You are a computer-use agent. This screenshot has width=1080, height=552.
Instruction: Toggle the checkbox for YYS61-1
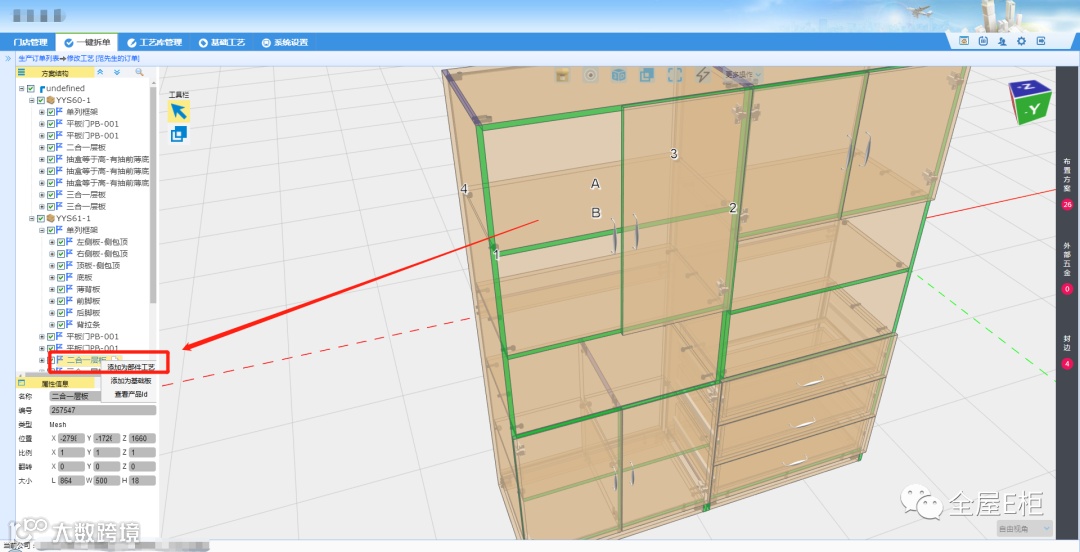point(41,218)
